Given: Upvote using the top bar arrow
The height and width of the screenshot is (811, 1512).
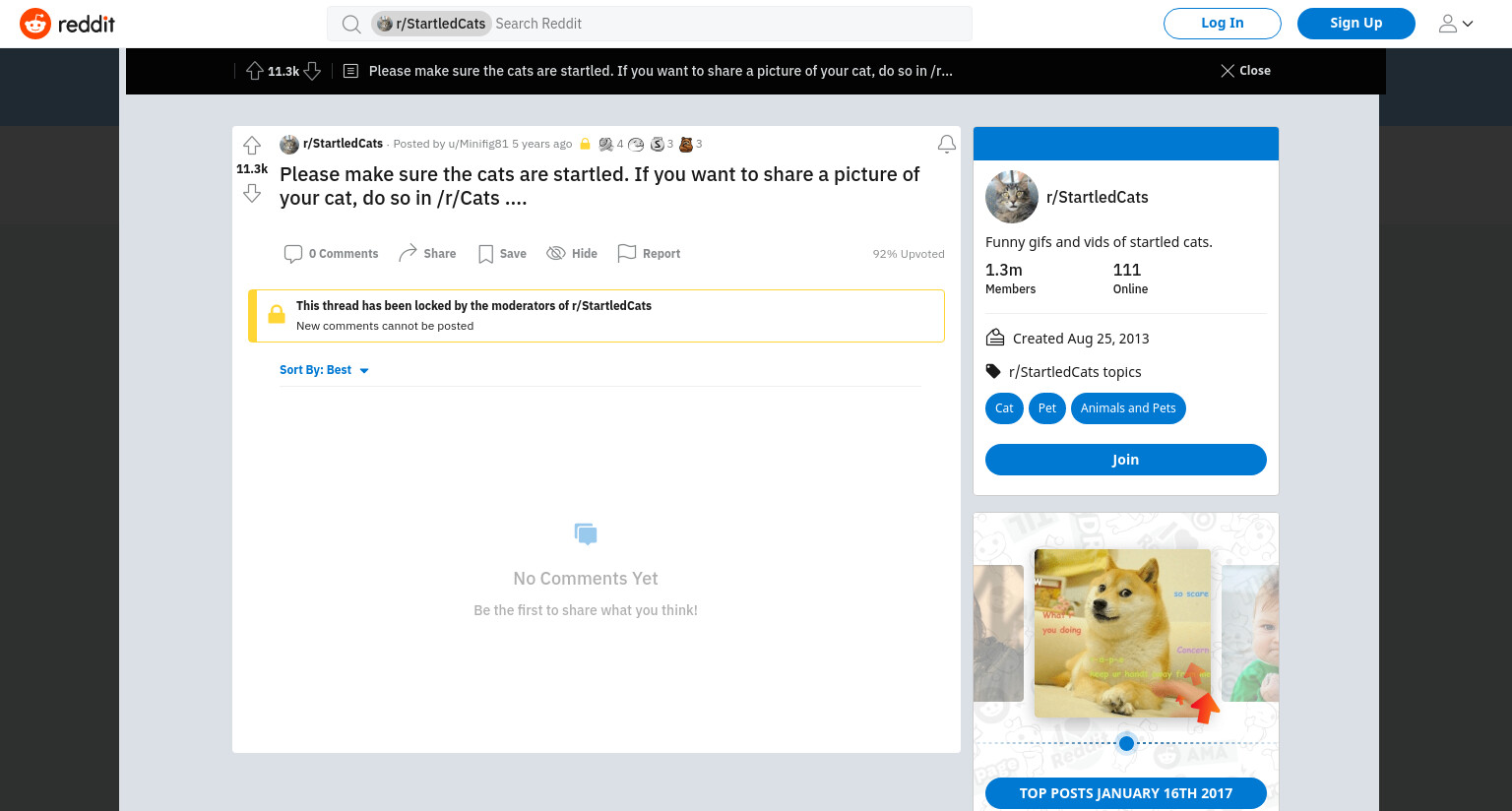Looking at the screenshot, I should (x=255, y=71).
